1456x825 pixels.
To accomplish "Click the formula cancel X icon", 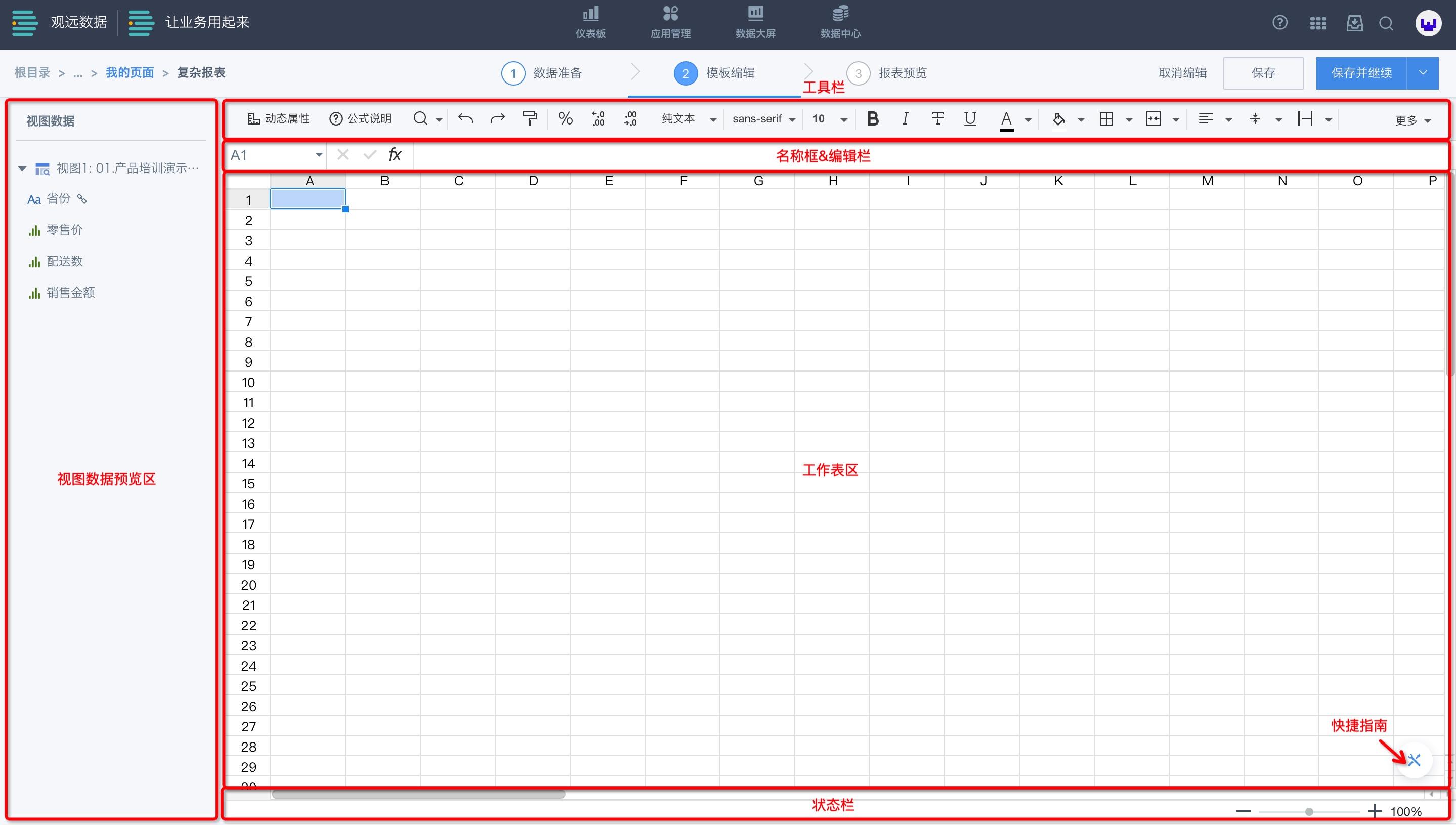I will pos(342,155).
